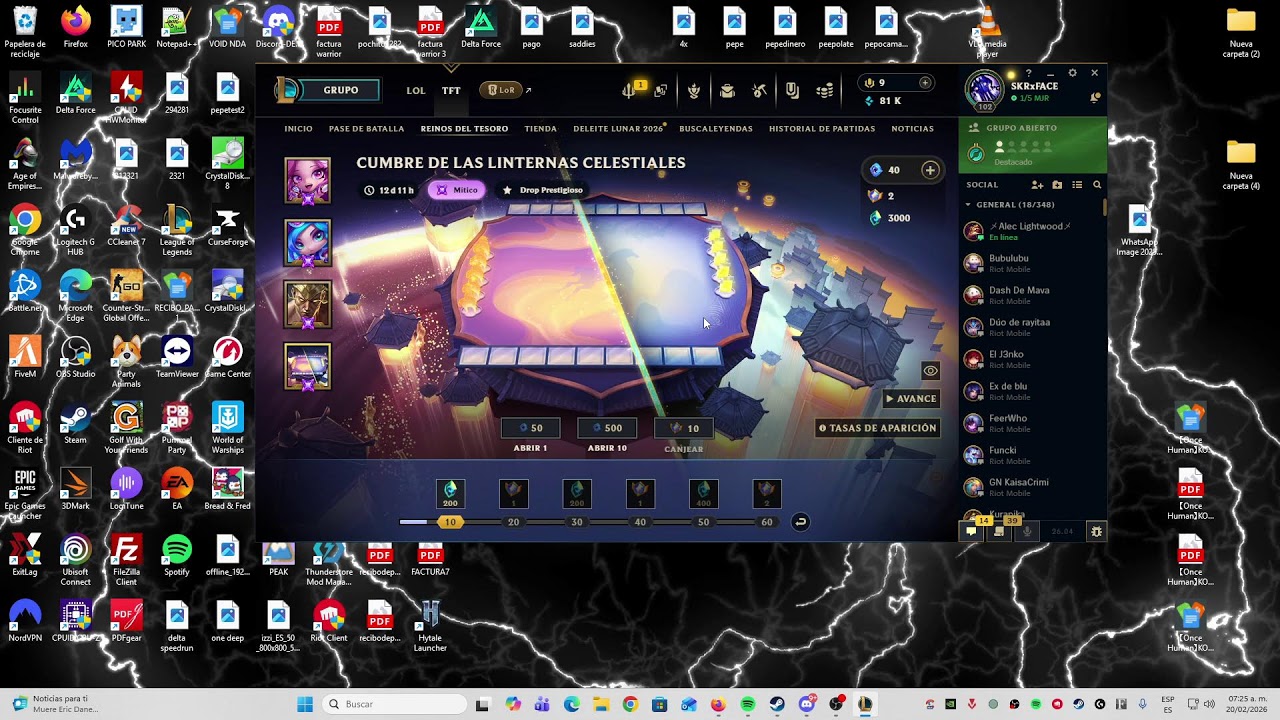1280x720 pixels.
Task: Open chat with Alec Lightwood
Action: point(1031,231)
